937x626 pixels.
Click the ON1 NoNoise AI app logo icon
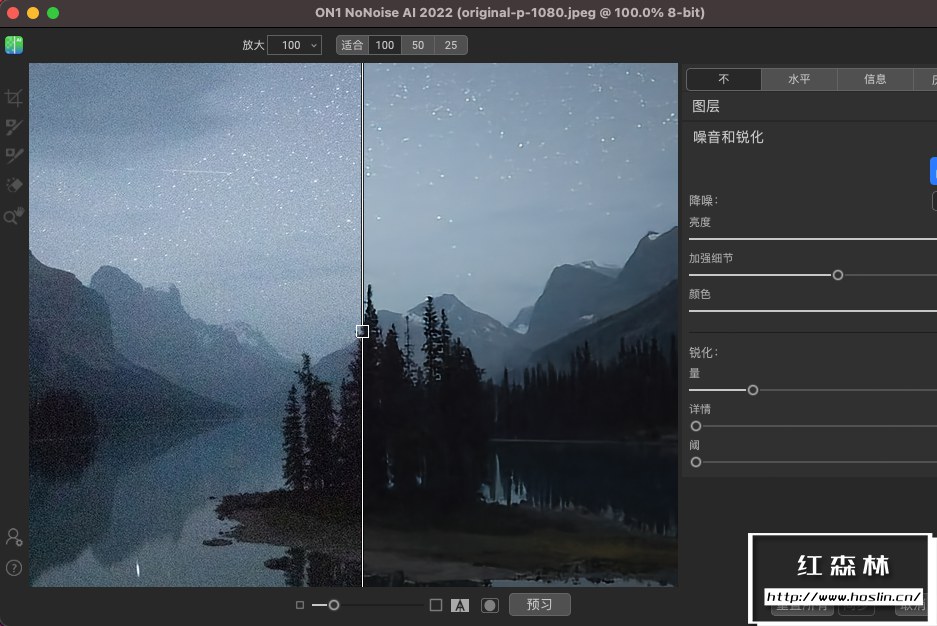(x=14, y=45)
